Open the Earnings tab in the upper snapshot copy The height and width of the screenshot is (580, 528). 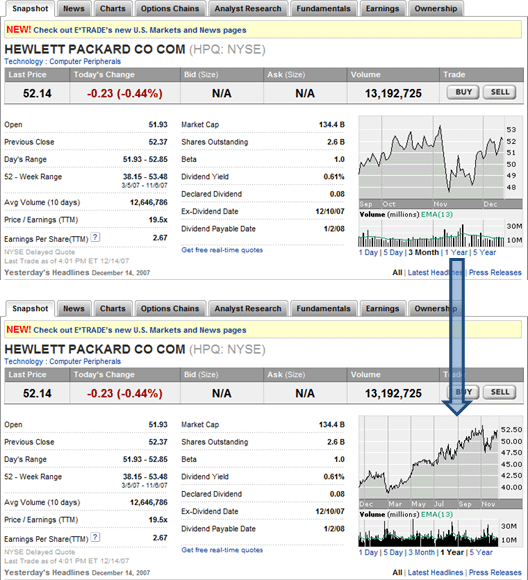(x=383, y=9)
